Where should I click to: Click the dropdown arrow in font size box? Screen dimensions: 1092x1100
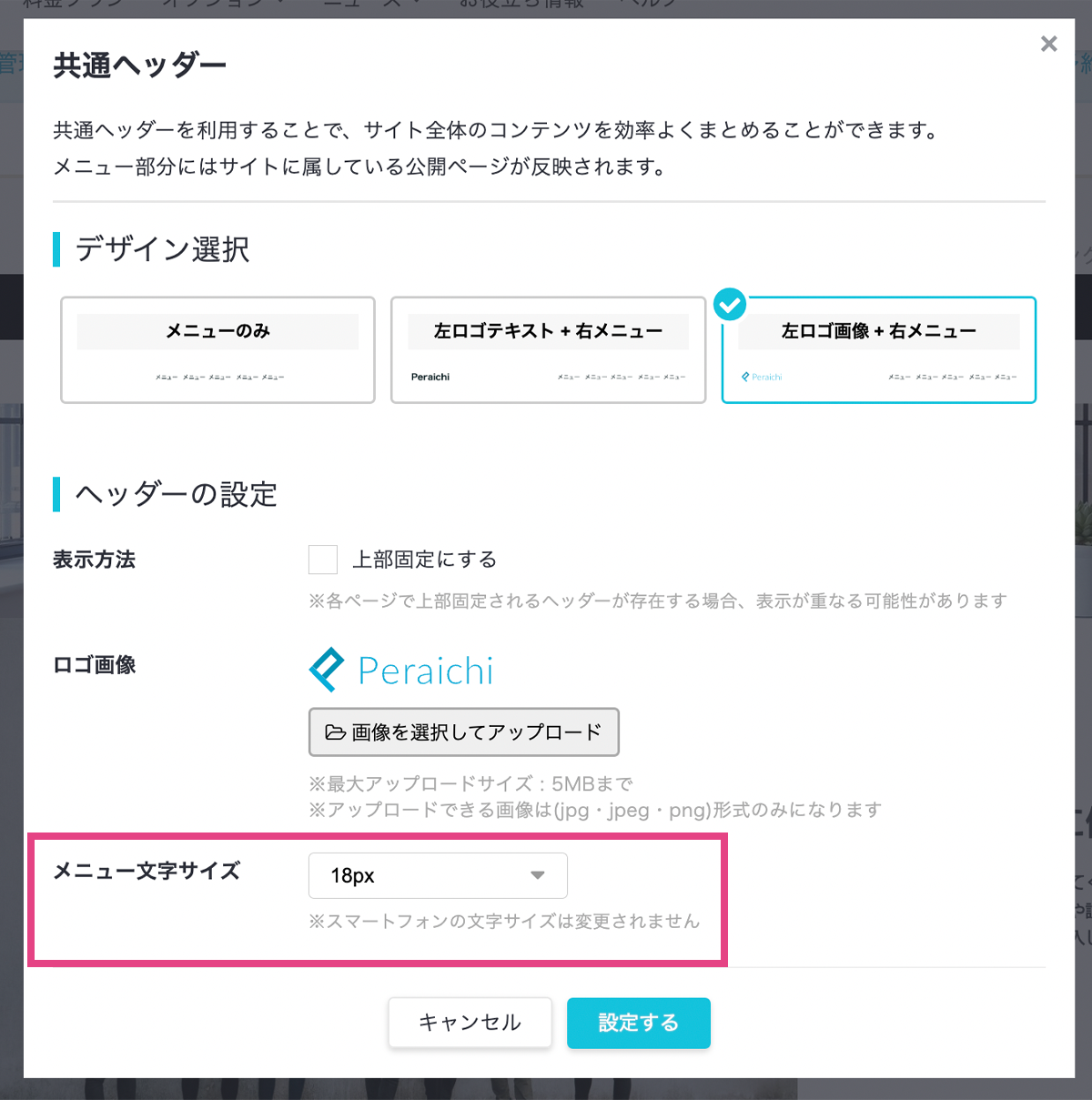pos(538,875)
